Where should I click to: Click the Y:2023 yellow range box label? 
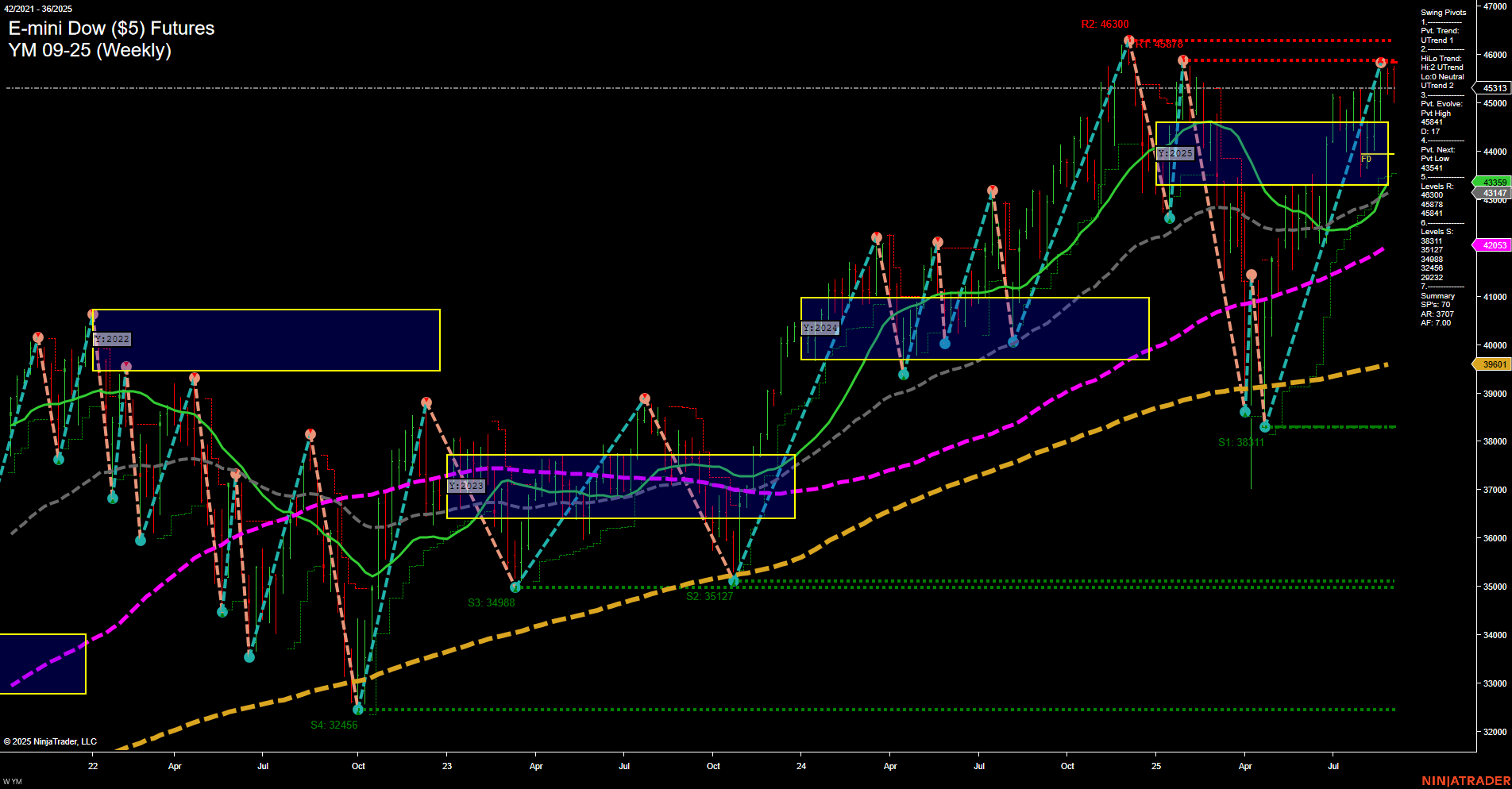tap(467, 485)
